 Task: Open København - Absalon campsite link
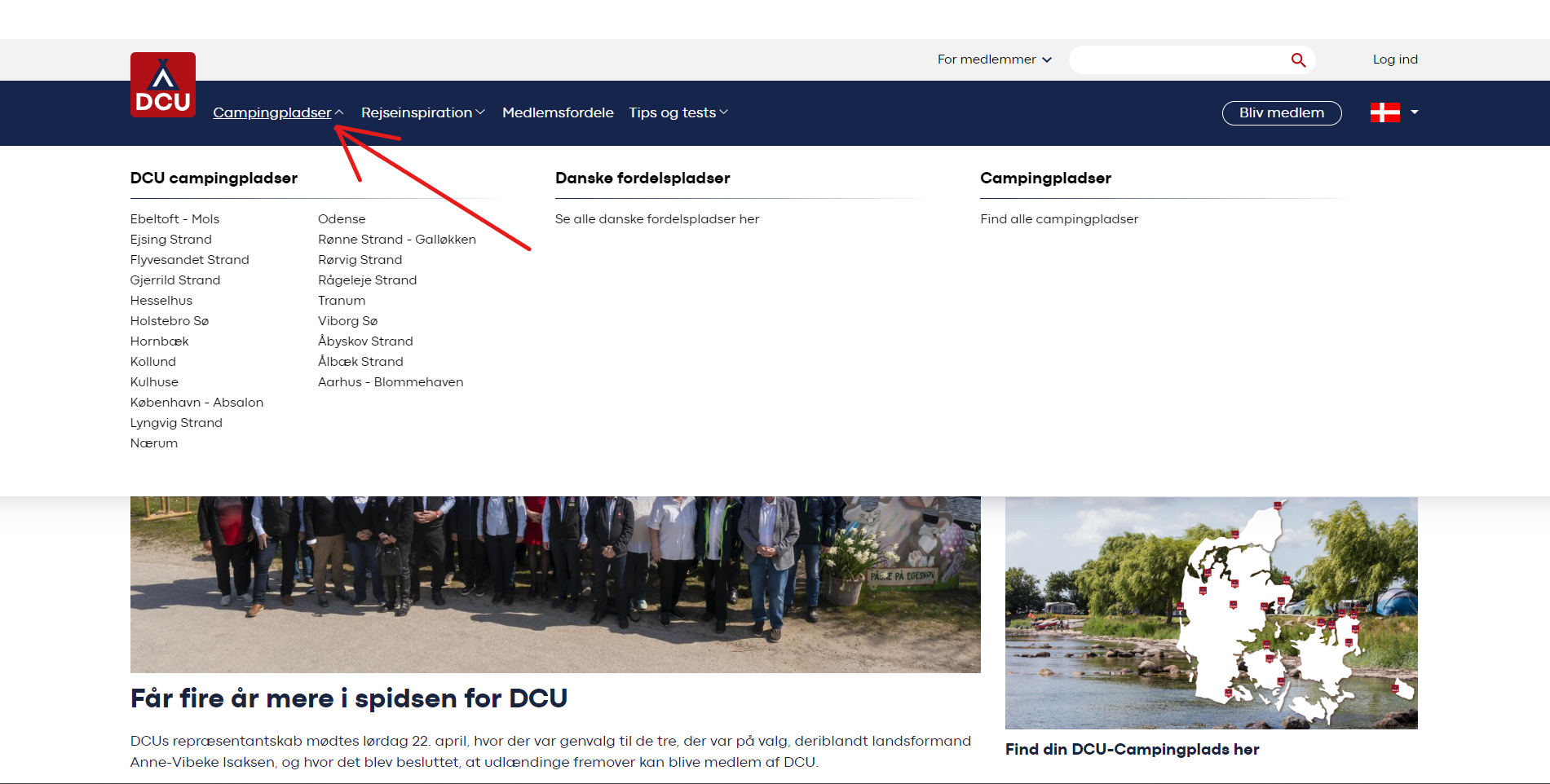pyautogui.click(x=197, y=403)
